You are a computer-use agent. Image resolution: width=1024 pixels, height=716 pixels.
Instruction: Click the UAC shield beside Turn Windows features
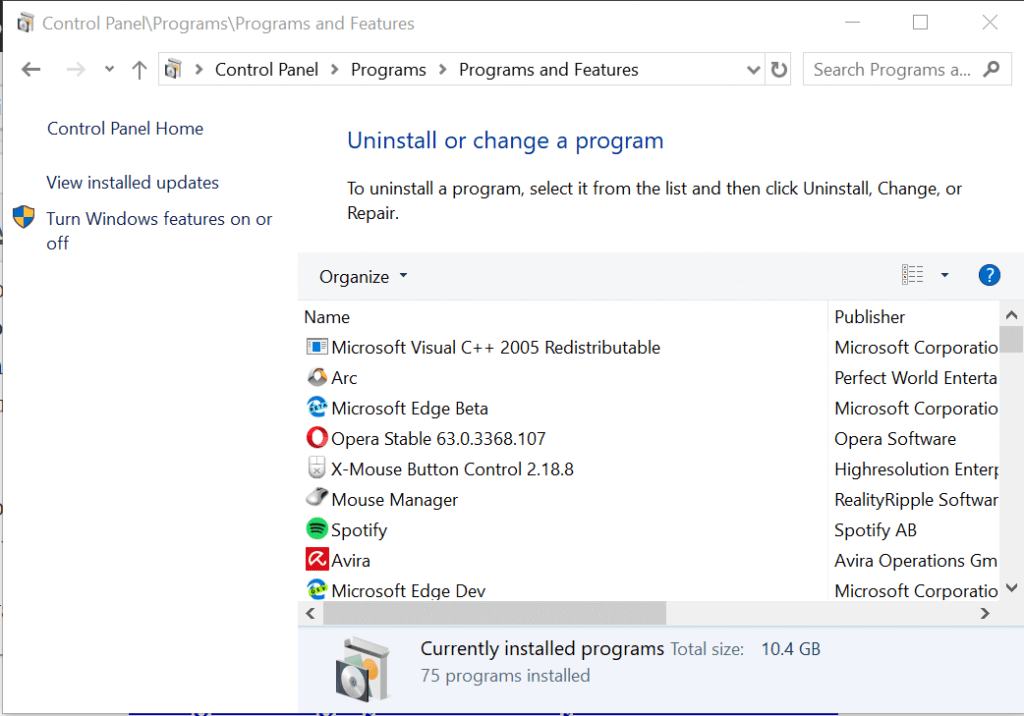23,216
